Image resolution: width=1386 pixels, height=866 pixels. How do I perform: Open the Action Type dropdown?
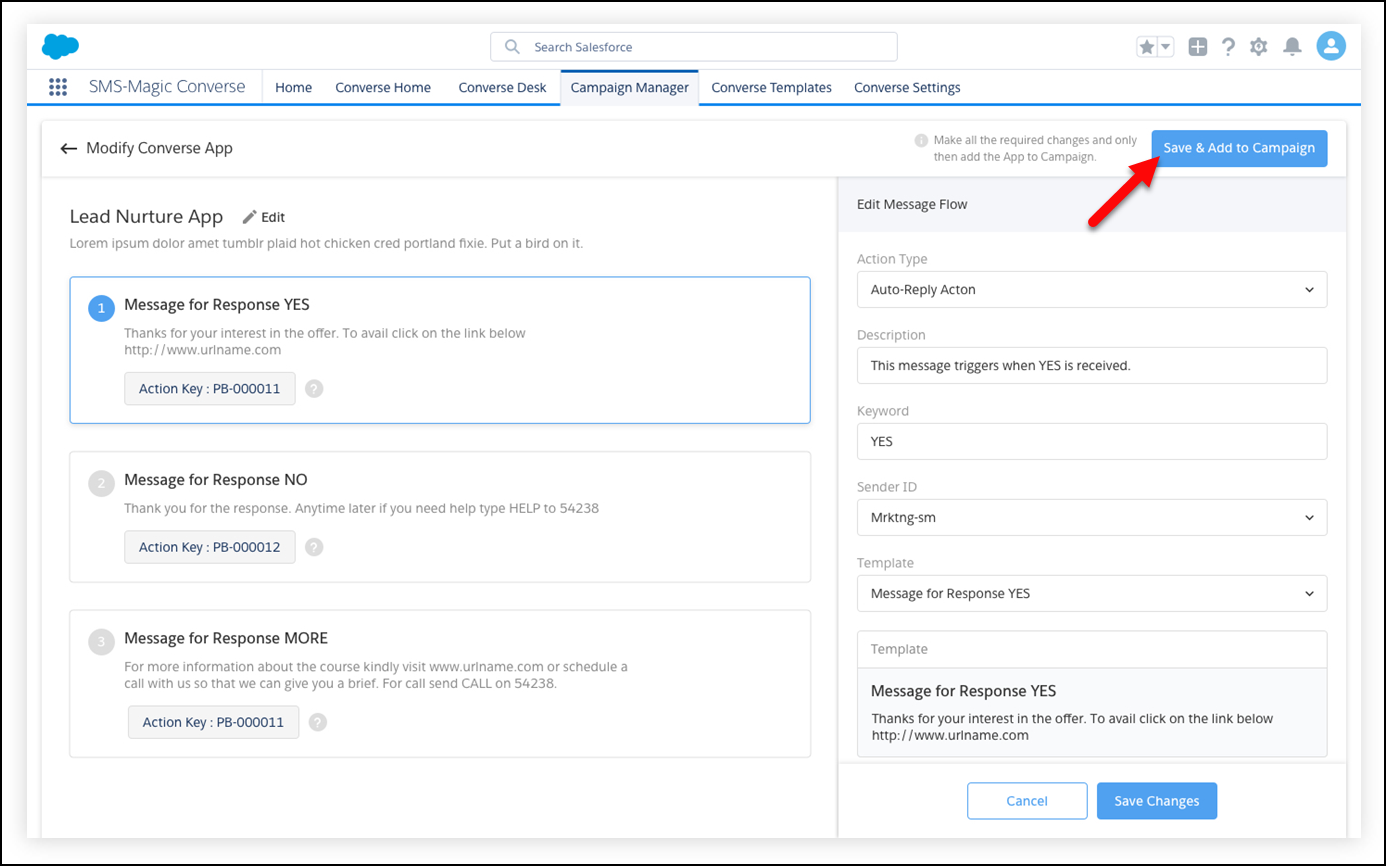point(1092,289)
